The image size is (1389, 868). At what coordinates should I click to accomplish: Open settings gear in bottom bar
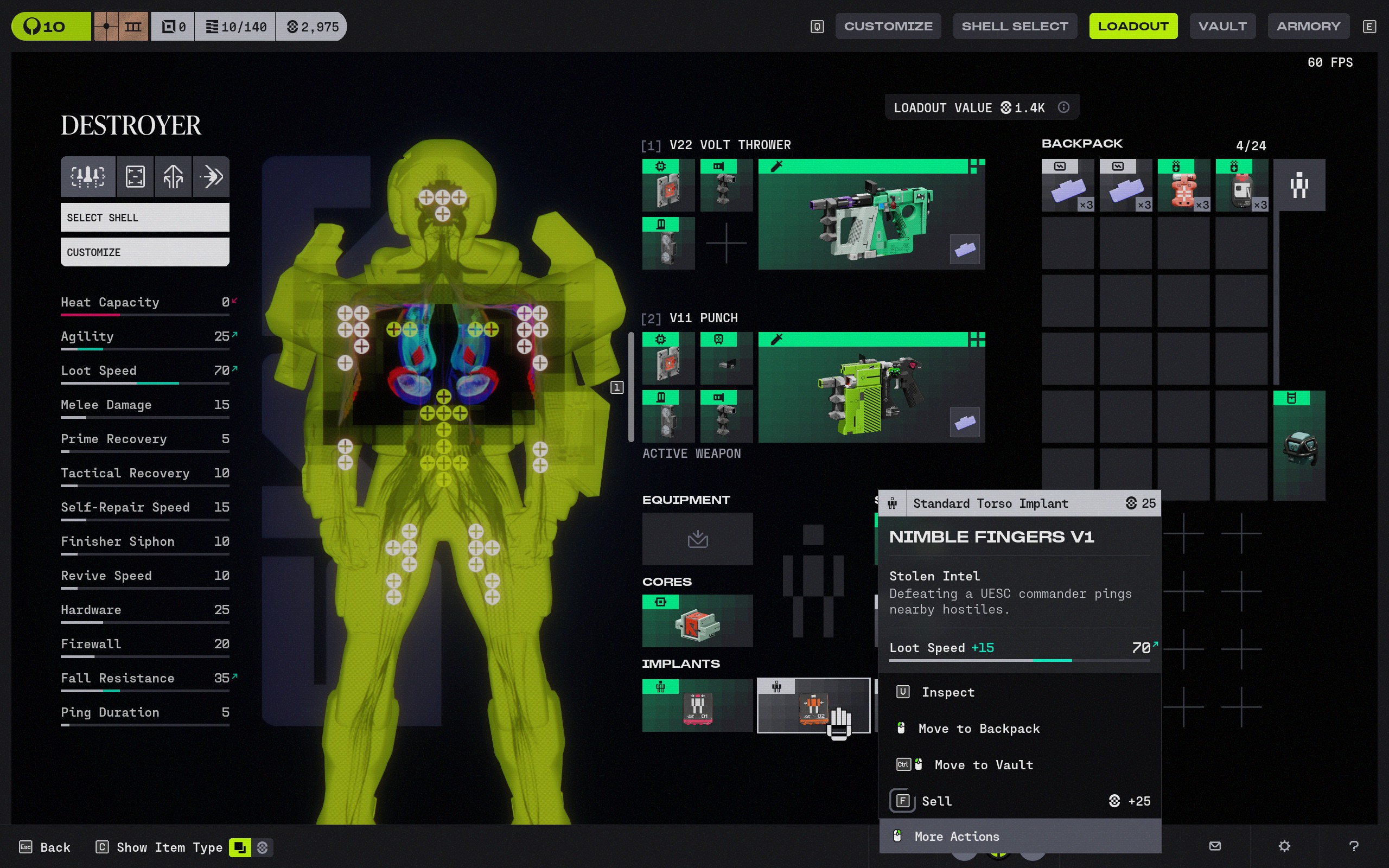click(1284, 846)
